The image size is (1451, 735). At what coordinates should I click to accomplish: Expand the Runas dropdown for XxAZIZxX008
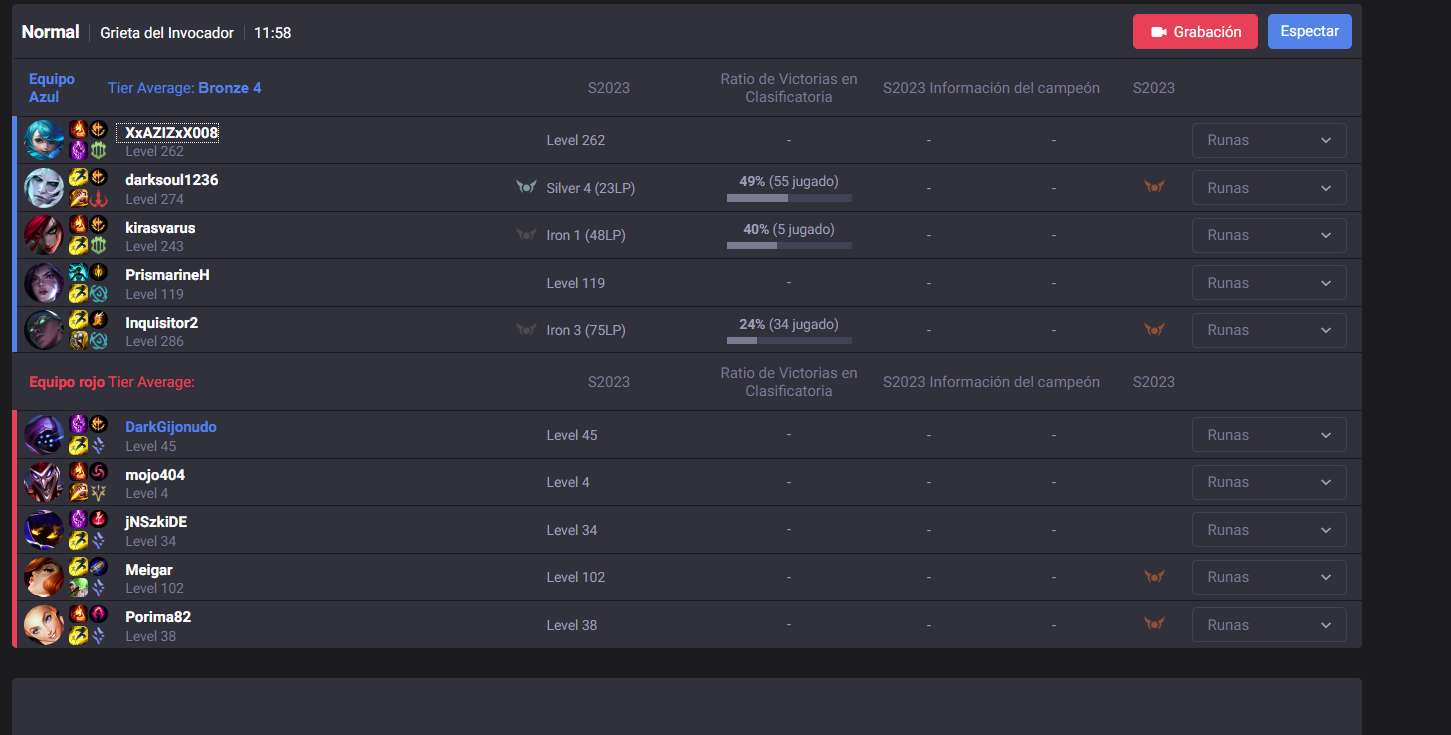(x=1269, y=140)
